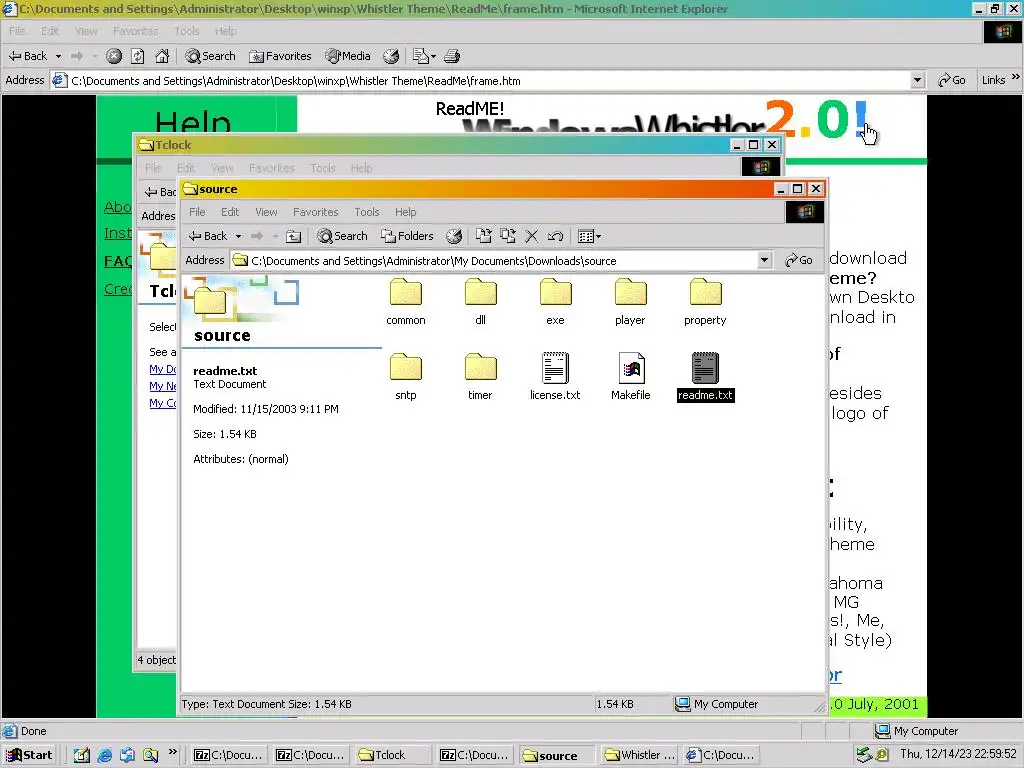Open Help menu in source window
This screenshot has height=768, width=1024.
coord(406,212)
